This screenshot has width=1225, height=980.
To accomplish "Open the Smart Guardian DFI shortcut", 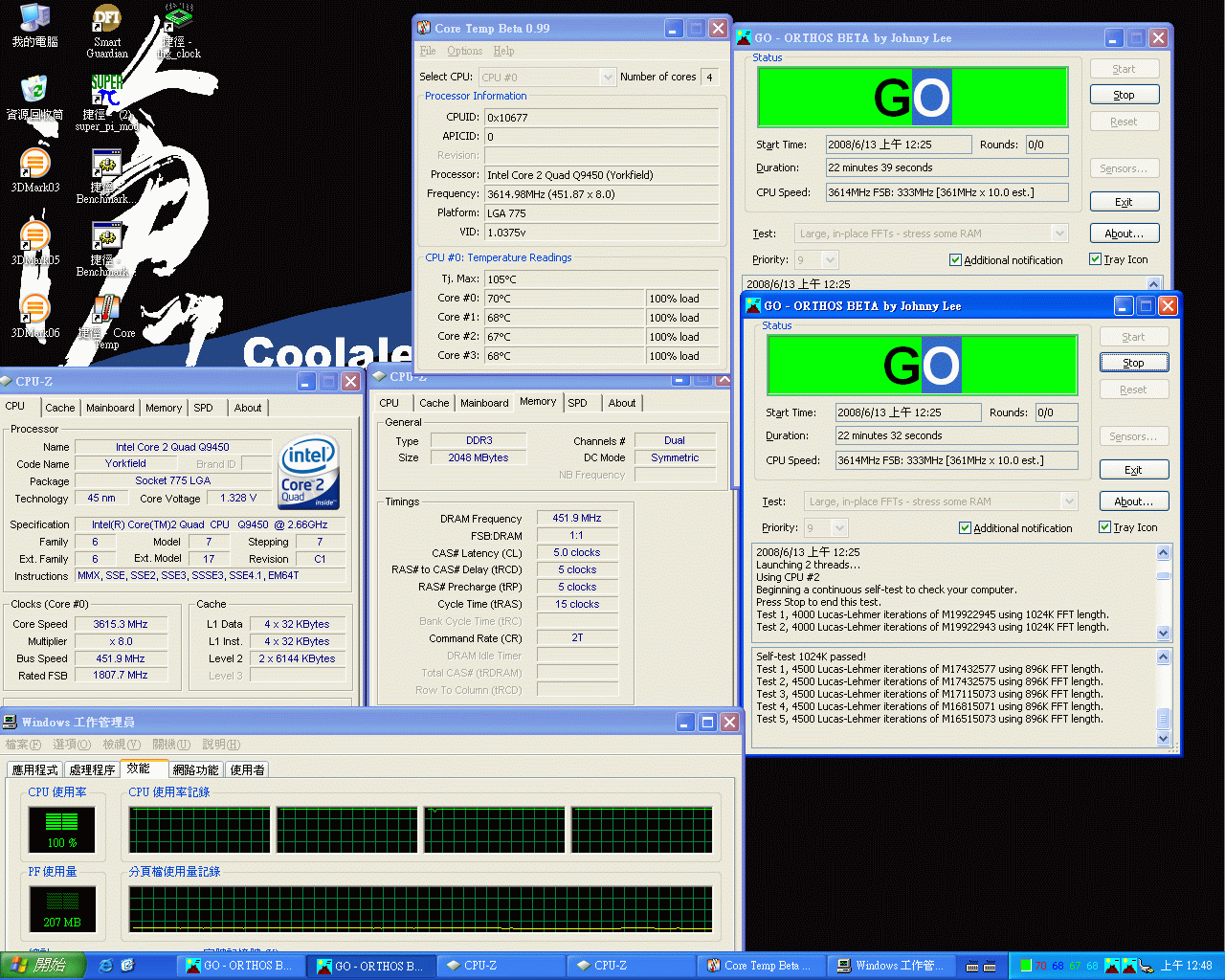I will [x=107, y=31].
